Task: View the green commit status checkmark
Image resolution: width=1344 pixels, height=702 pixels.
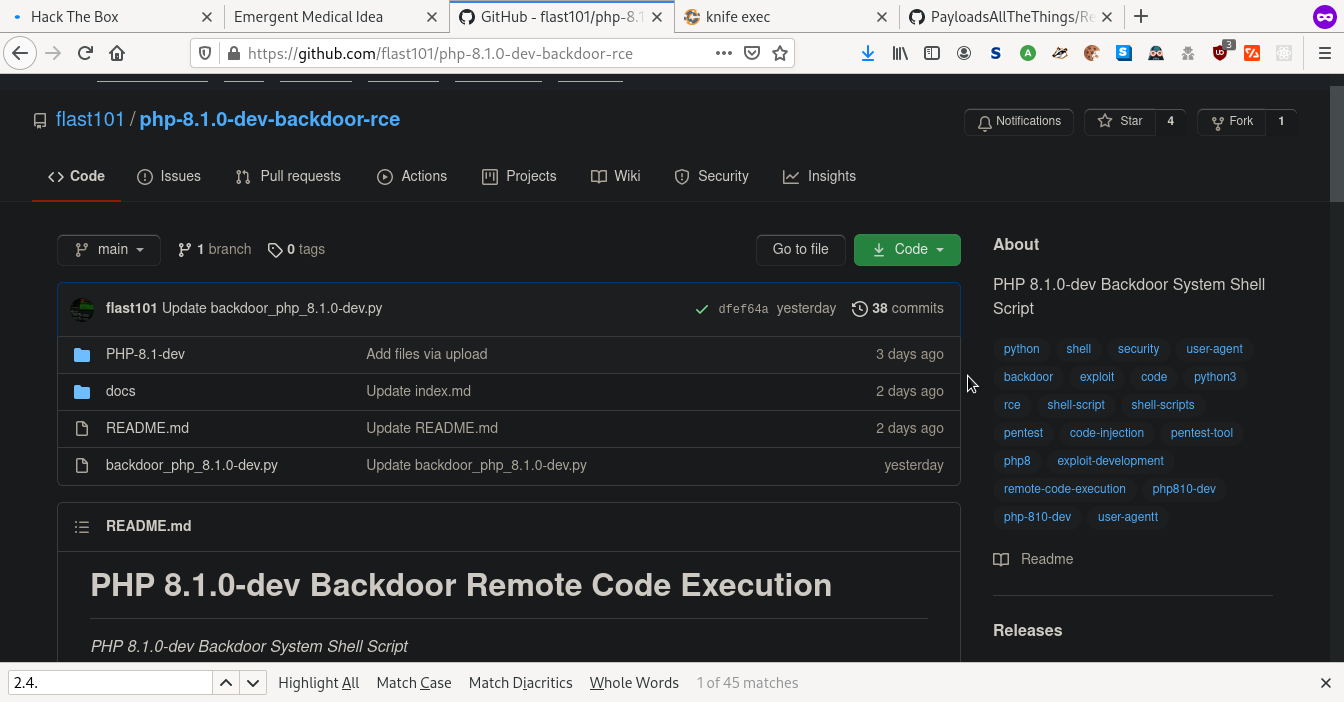Action: tap(702, 309)
